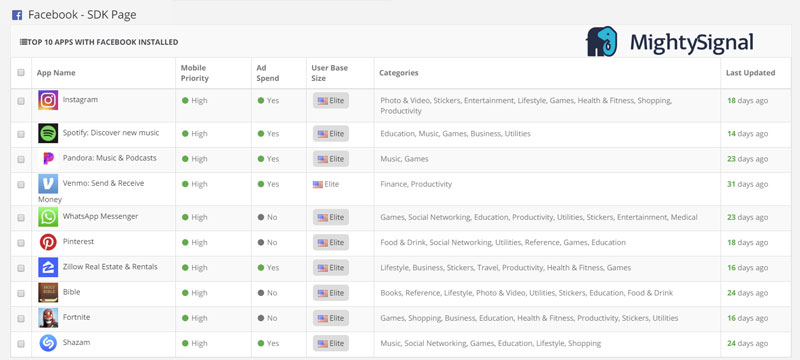
Task: Open the Bible app name link
Action: tap(71, 292)
